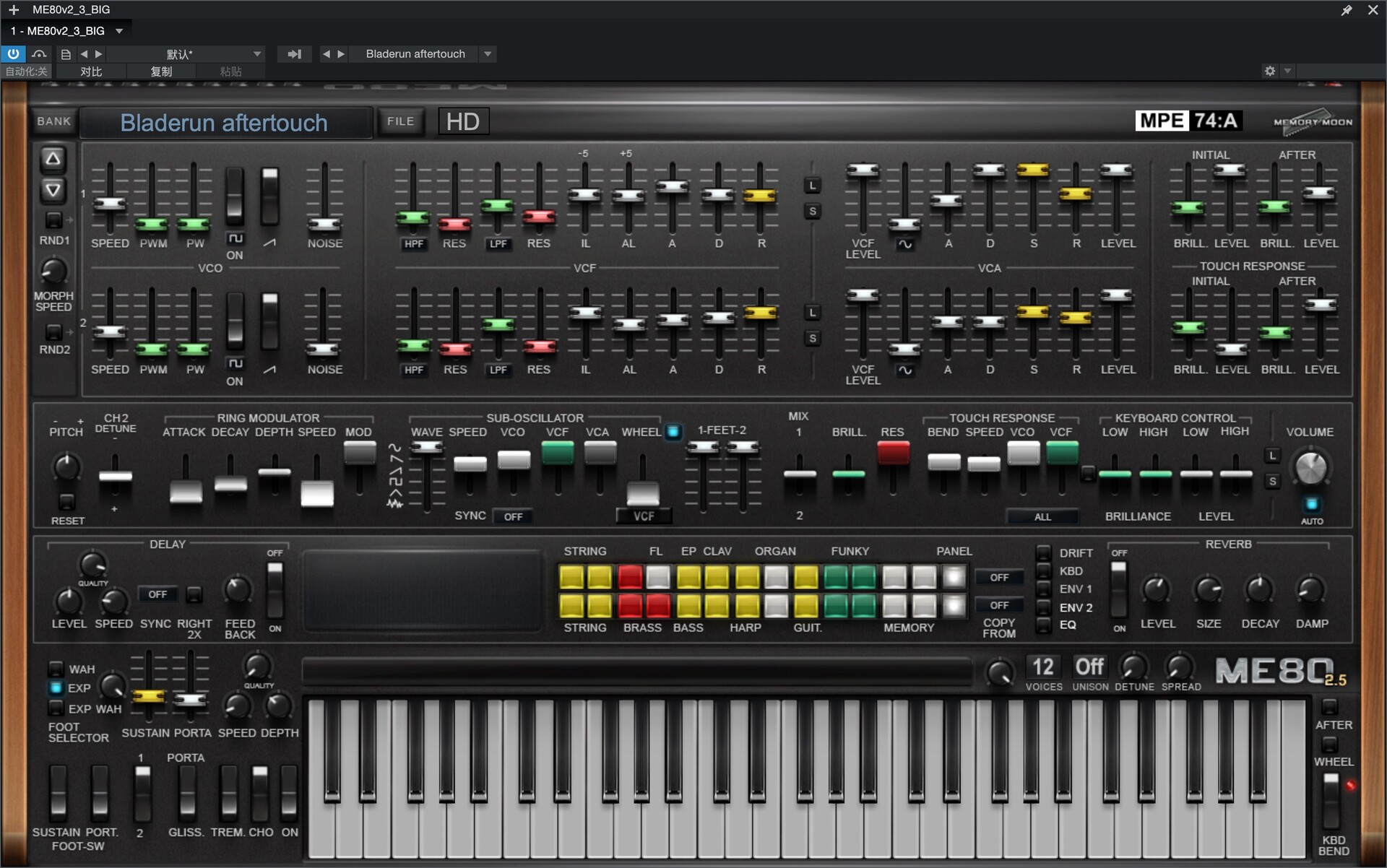Open the plugin settings gear icon
Viewport: 1387px width, 868px height.
click(1269, 71)
